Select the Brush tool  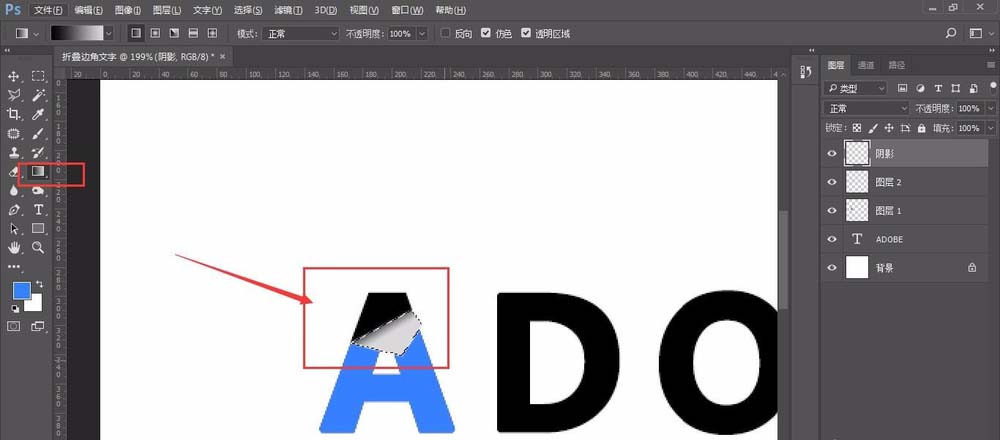[x=38, y=133]
